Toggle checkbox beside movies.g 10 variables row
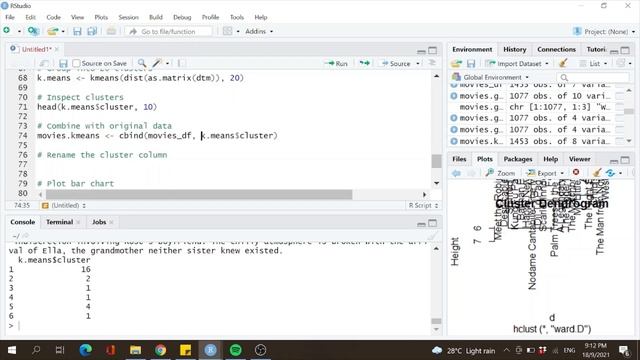The width and height of the screenshot is (640, 360). (620, 96)
